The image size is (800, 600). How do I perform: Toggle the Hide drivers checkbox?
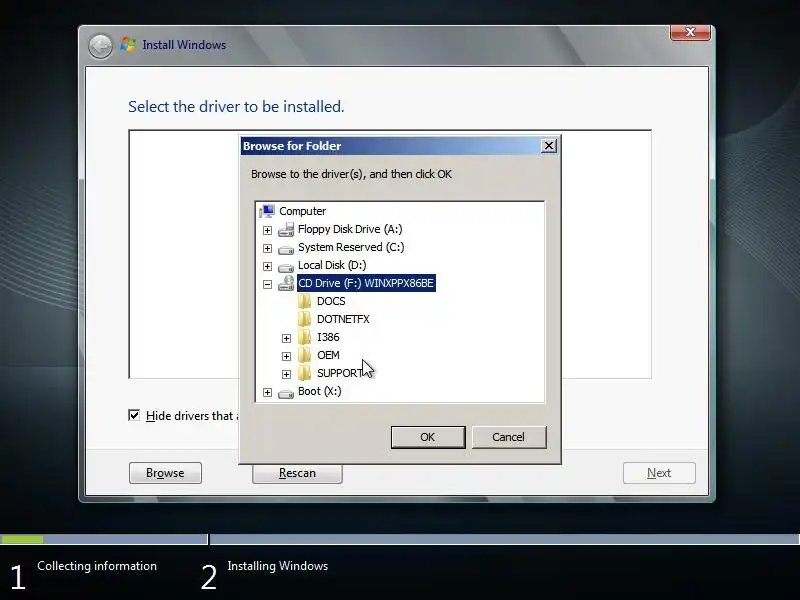tap(134, 415)
